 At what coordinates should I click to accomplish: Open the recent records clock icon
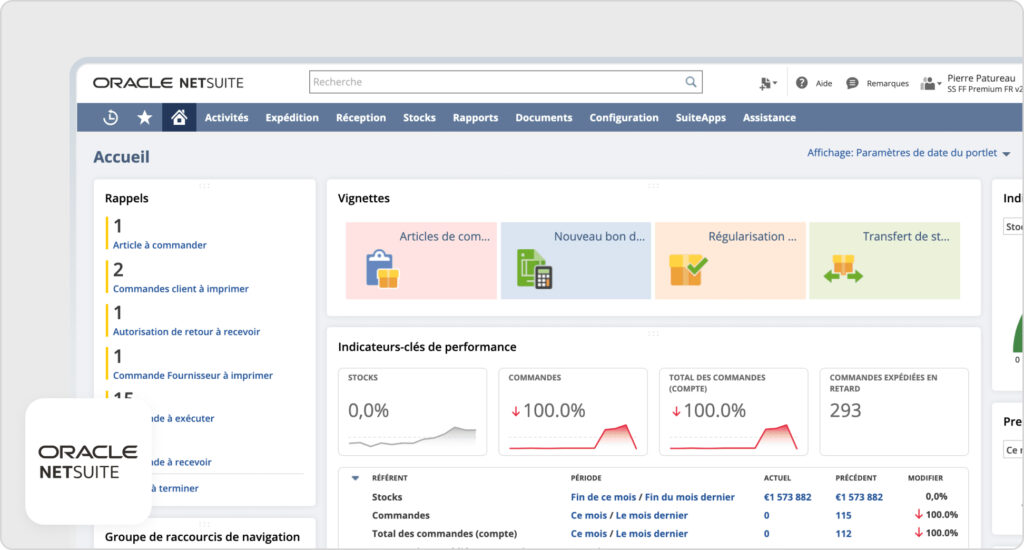click(x=111, y=118)
